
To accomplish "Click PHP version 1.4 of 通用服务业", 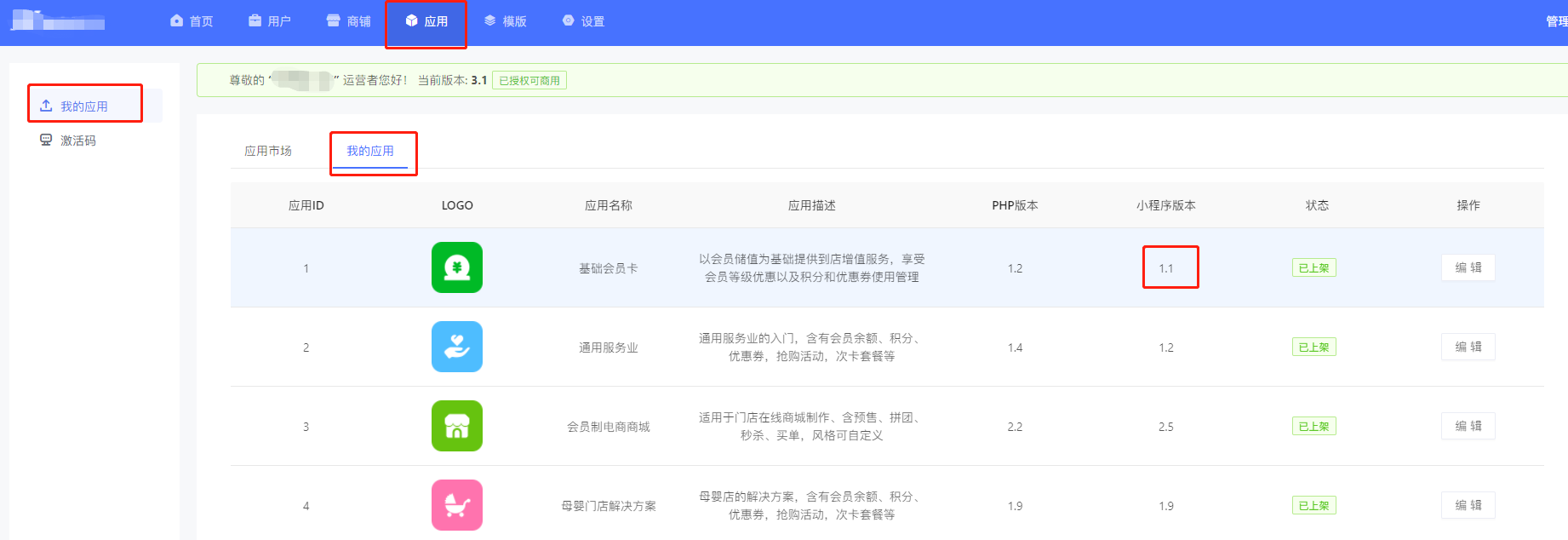I will pyautogui.click(x=1015, y=348).
